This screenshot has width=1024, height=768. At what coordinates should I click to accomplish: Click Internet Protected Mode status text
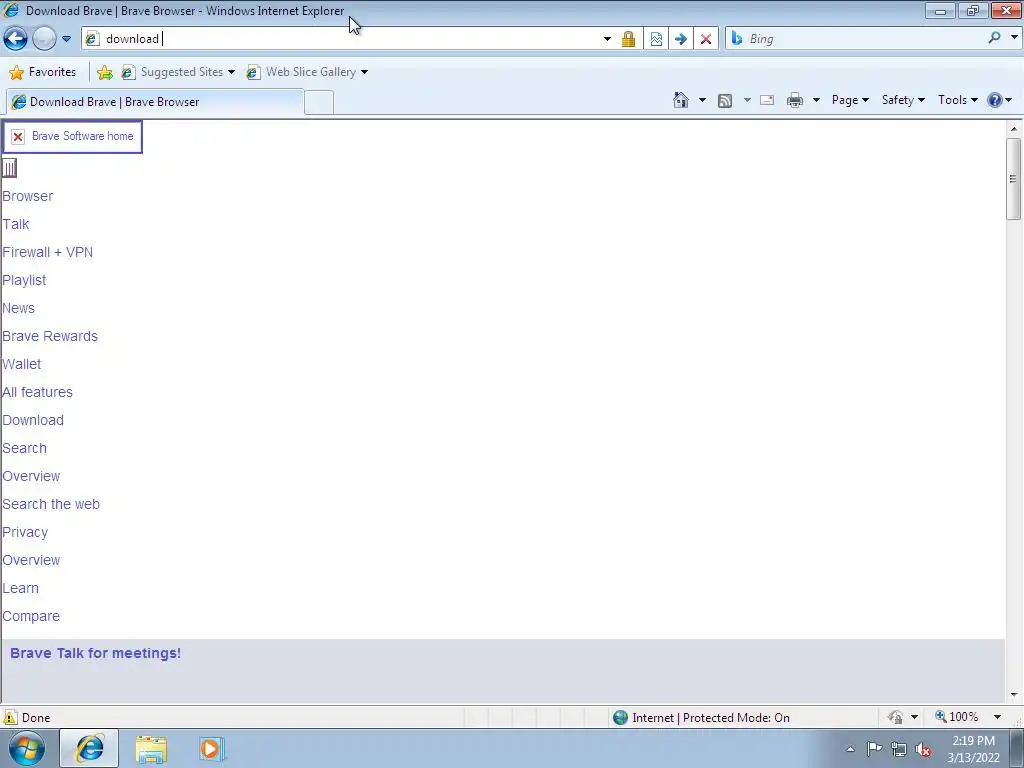(x=711, y=718)
